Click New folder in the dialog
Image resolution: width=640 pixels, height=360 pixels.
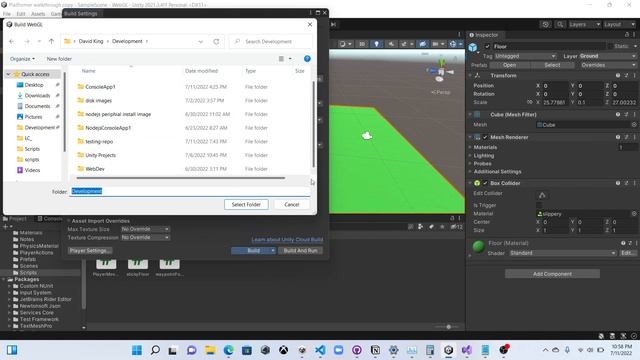click(59, 59)
